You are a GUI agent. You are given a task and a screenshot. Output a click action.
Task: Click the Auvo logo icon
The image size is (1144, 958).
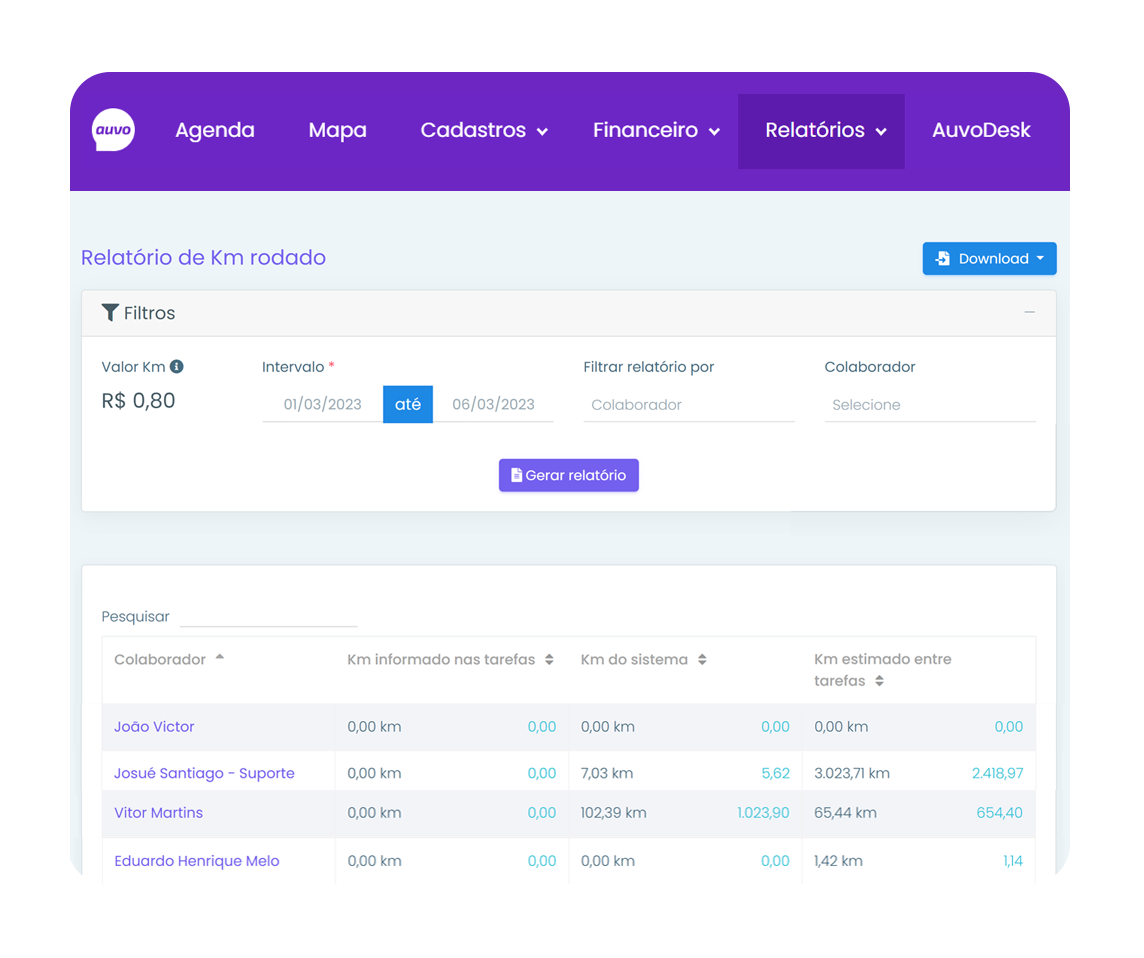(x=113, y=130)
